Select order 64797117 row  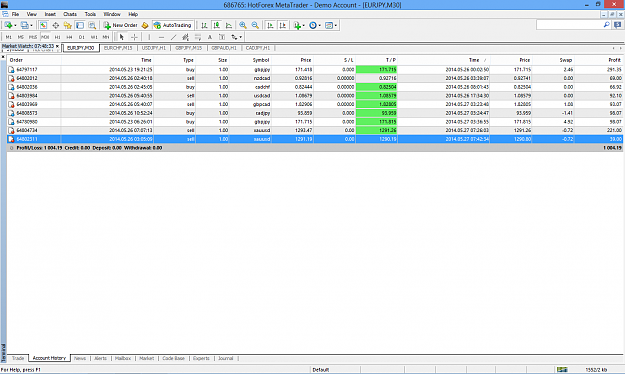(315, 69)
